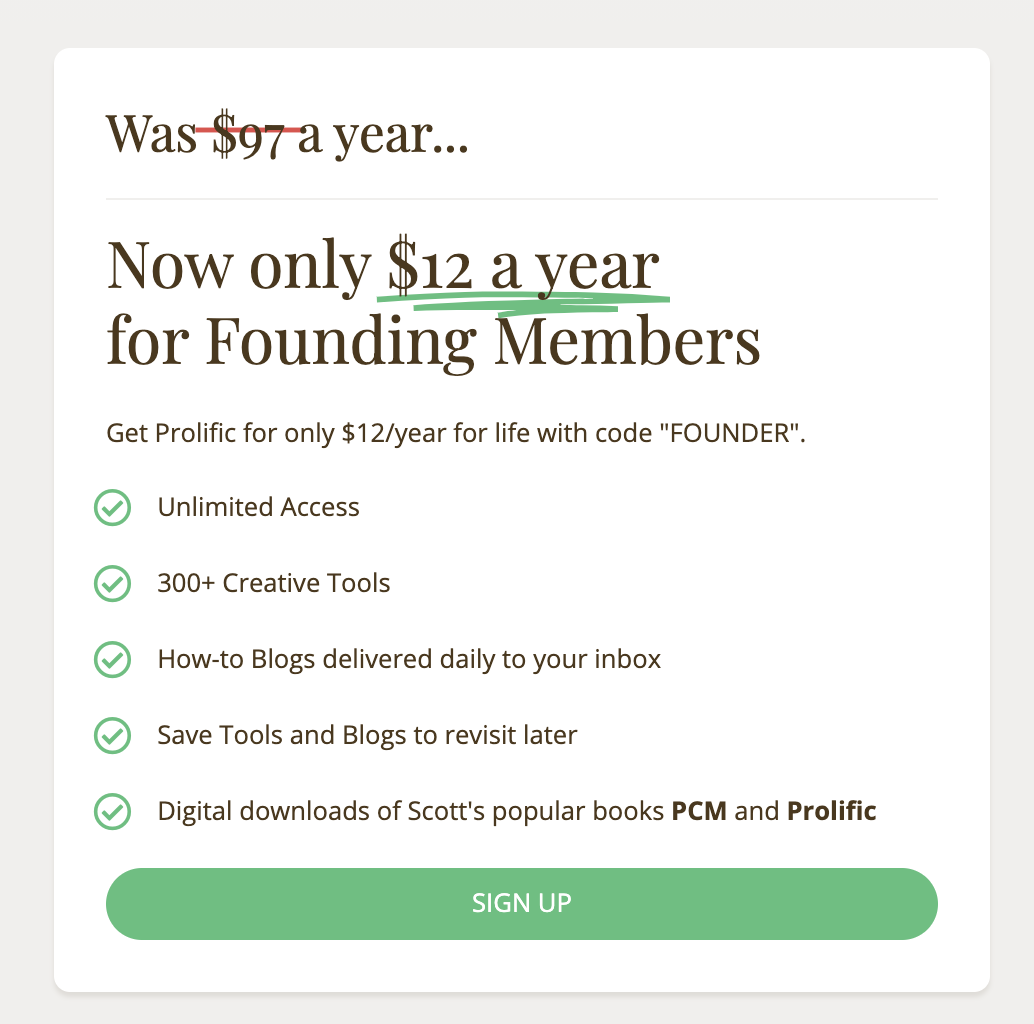Click the checkmark next to Save Tools and Blogs
Image resolution: width=1034 pixels, height=1024 pixels.
click(113, 735)
